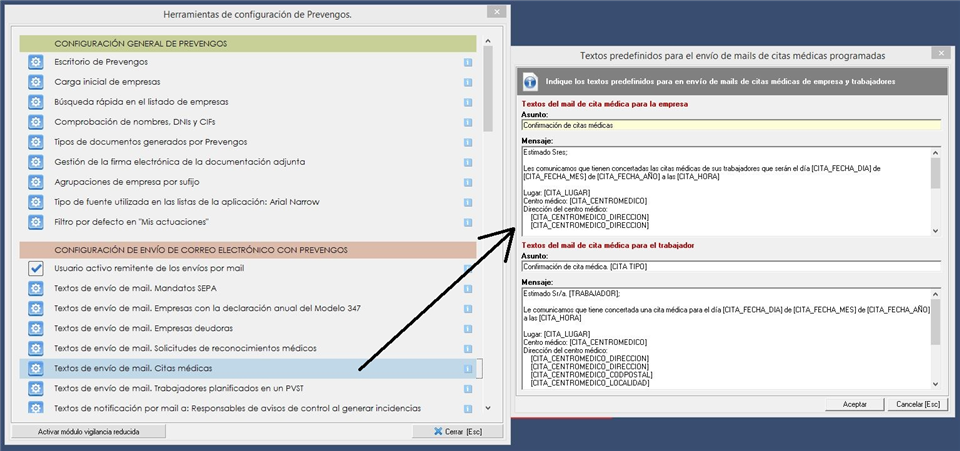Screen dimensions: 960x451
Task: Click Activar módulo vigilancia reducida button
Action: click(88, 431)
